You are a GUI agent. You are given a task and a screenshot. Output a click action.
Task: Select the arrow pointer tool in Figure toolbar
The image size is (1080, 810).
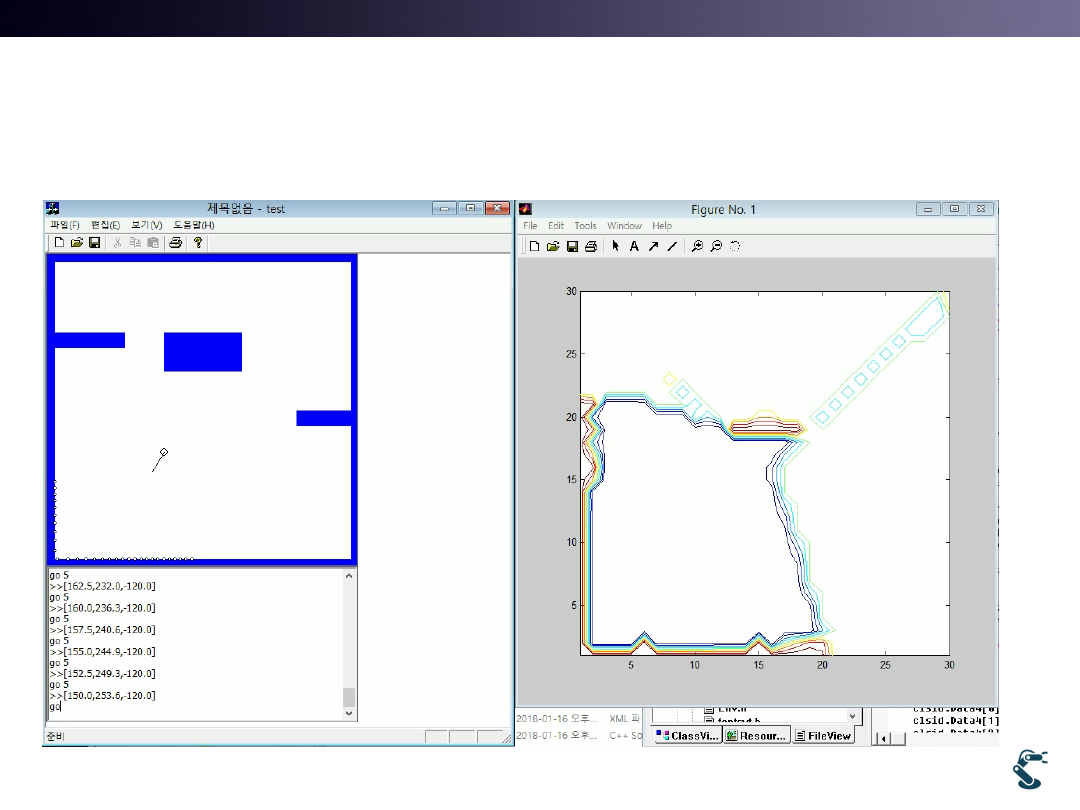(x=616, y=246)
